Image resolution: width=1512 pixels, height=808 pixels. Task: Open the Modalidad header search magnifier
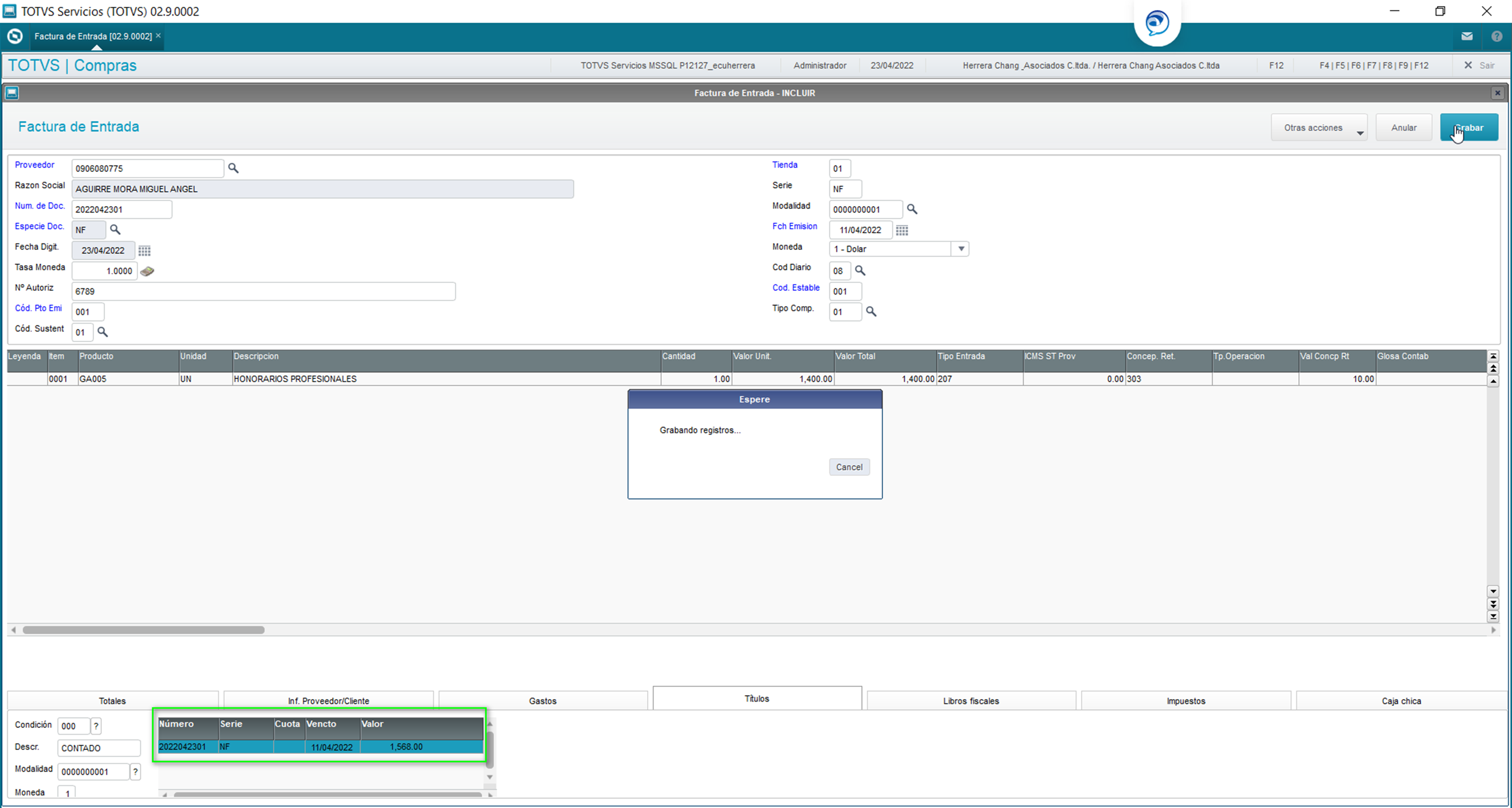click(912, 209)
